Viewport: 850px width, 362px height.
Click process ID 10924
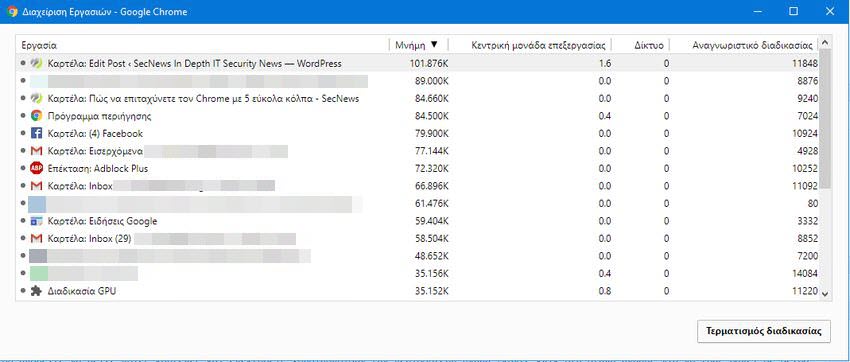click(x=804, y=133)
